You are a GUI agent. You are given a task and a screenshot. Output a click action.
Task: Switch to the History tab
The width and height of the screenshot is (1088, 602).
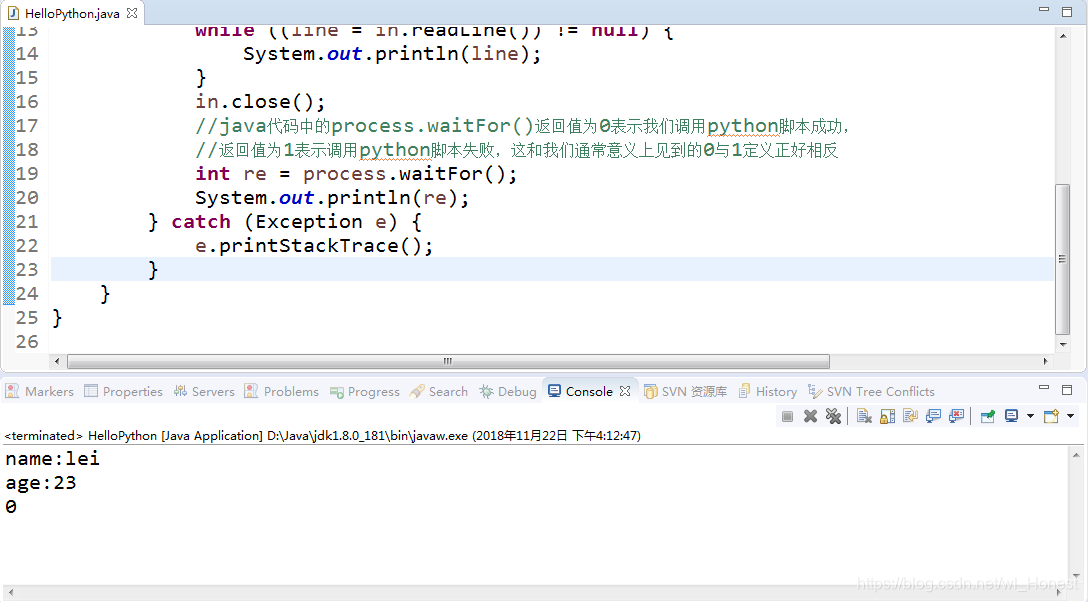point(767,392)
